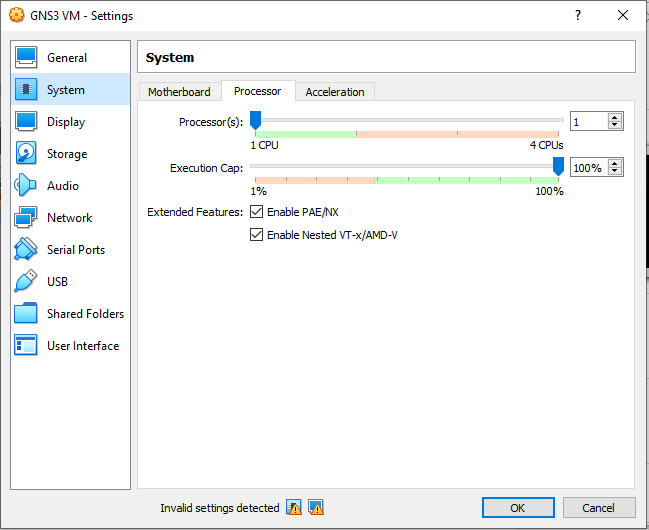Select the Processor tab
The width and height of the screenshot is (649, 530).
pos(258,91)
